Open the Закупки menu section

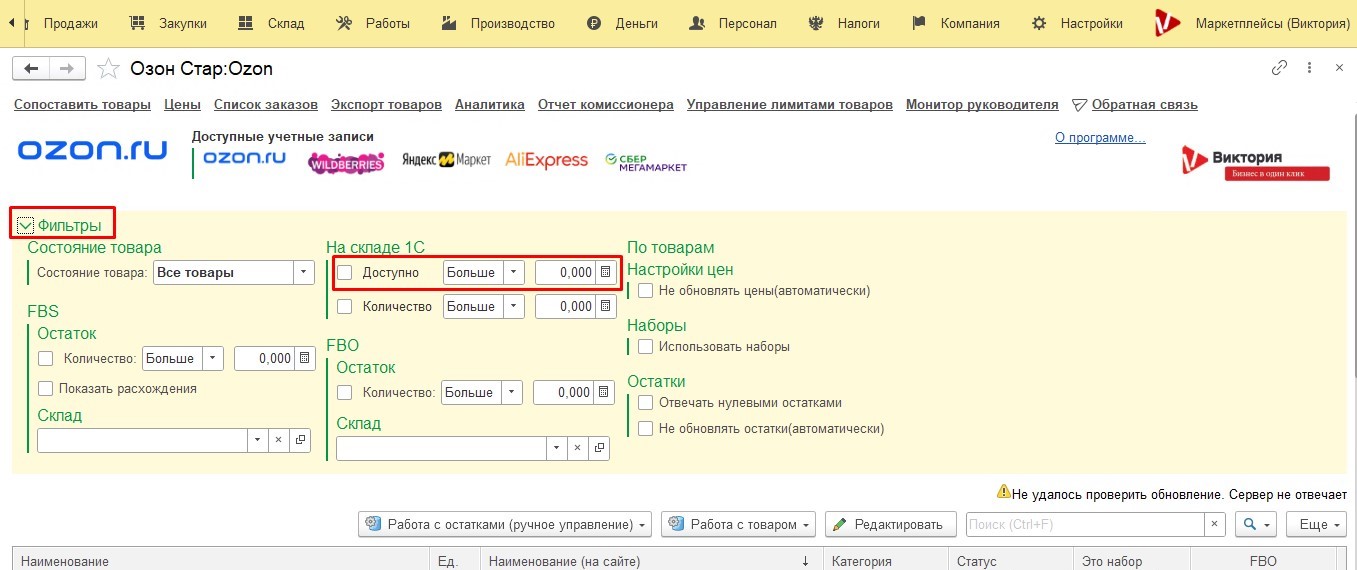pos(169,23)
